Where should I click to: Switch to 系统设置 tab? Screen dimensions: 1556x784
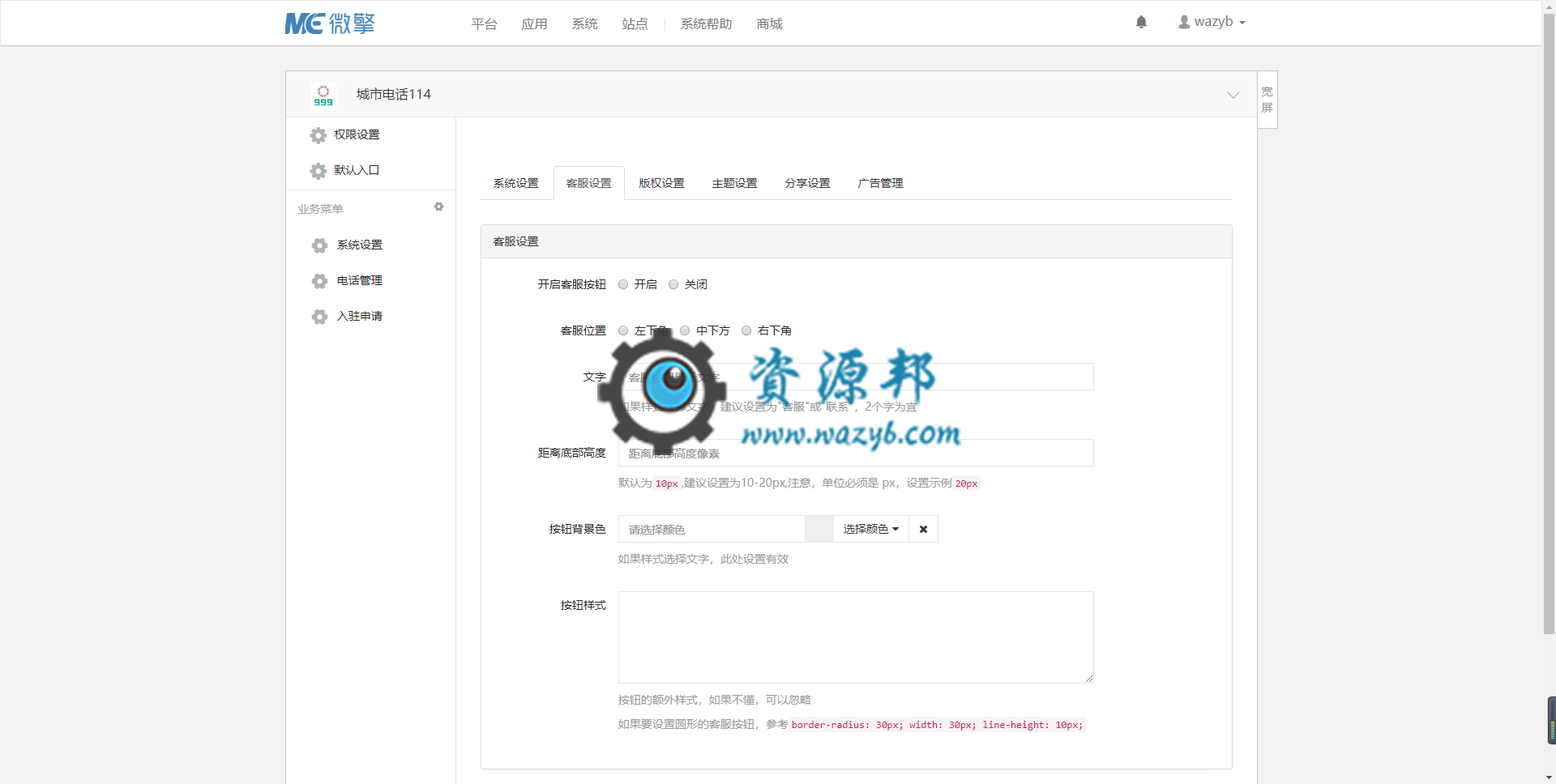tap(516, 183)
